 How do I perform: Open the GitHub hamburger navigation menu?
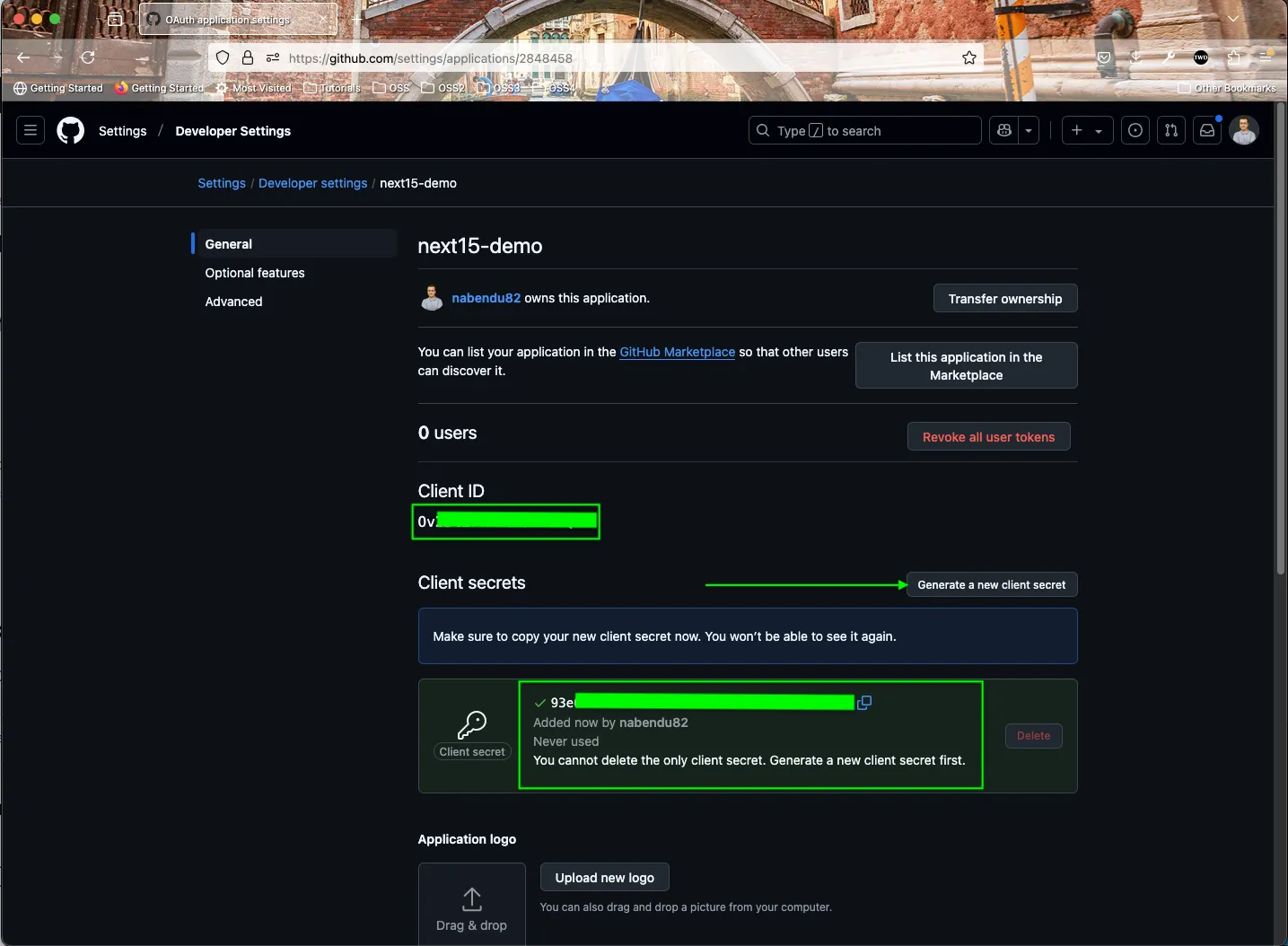point(31,130)
